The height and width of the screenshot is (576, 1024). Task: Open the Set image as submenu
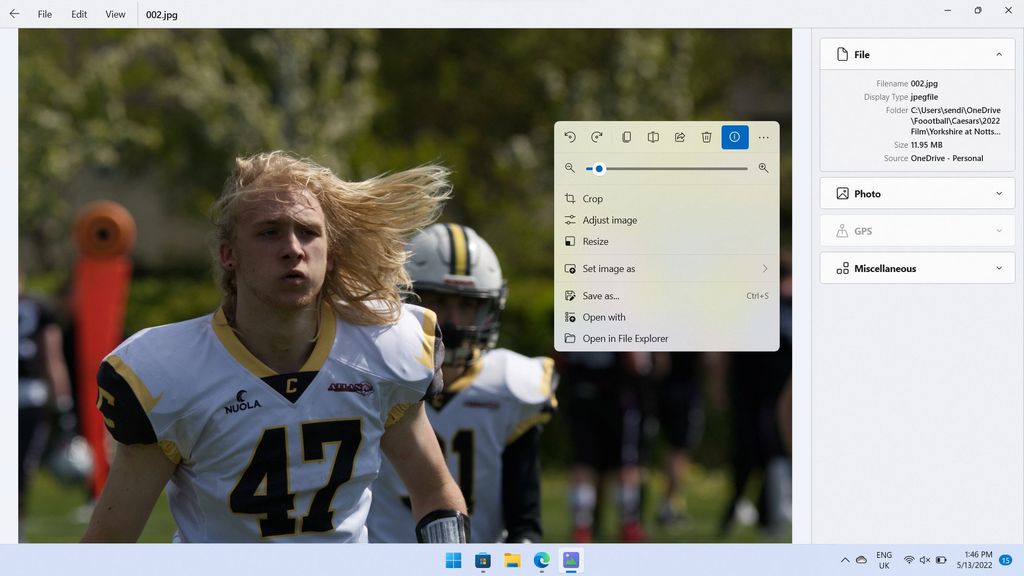click(667, 268)
